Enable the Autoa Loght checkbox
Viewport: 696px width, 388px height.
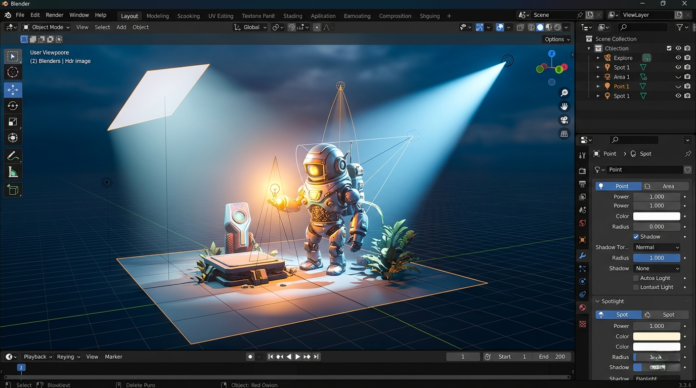(x=636, y=278)
